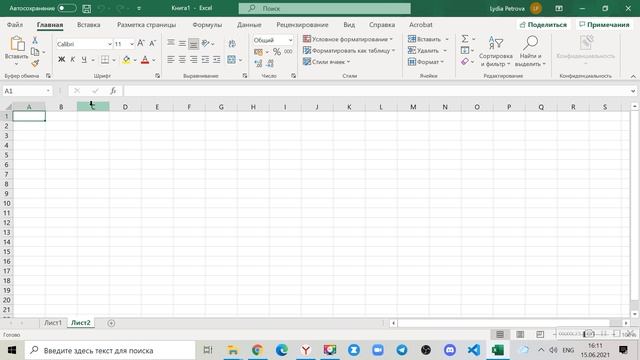Viewport: 640px width, 360px height.
Task: Increase font size with large A
Action: (x=141, y=43)
